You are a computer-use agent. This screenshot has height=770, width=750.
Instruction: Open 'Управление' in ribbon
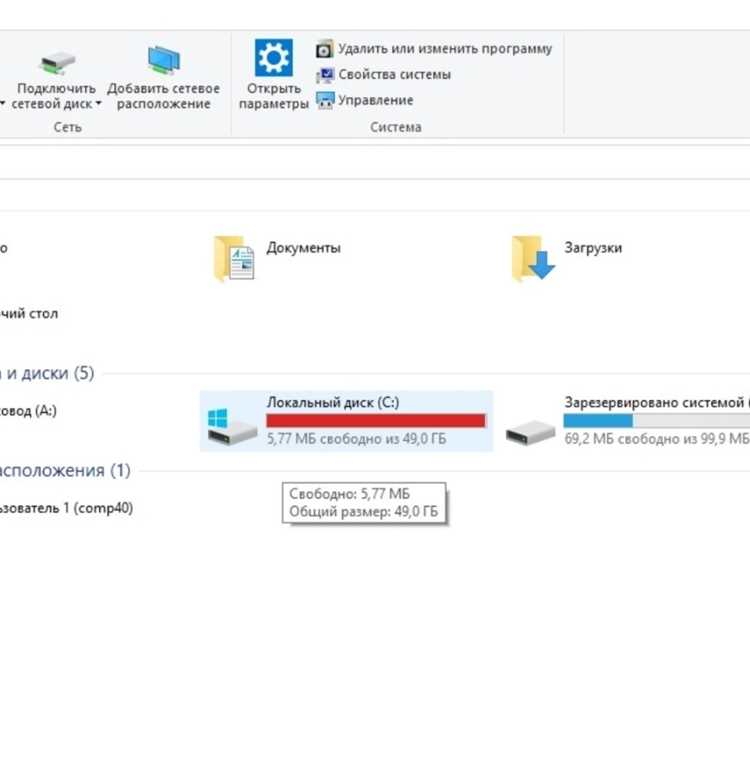(376, 100)
